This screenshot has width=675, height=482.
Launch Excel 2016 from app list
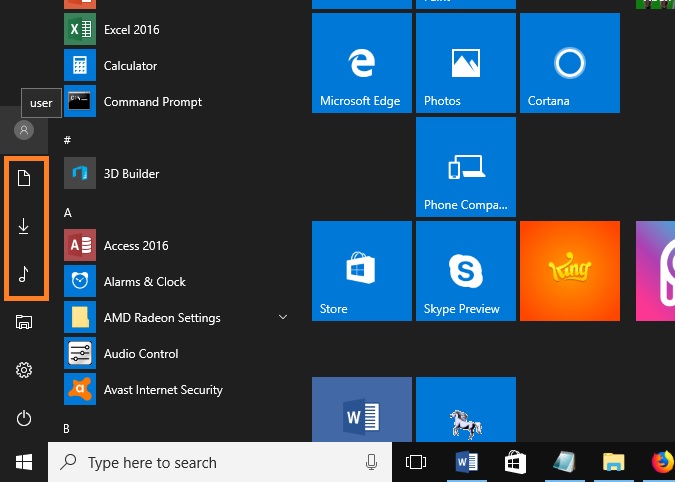(x=176, y=29)
